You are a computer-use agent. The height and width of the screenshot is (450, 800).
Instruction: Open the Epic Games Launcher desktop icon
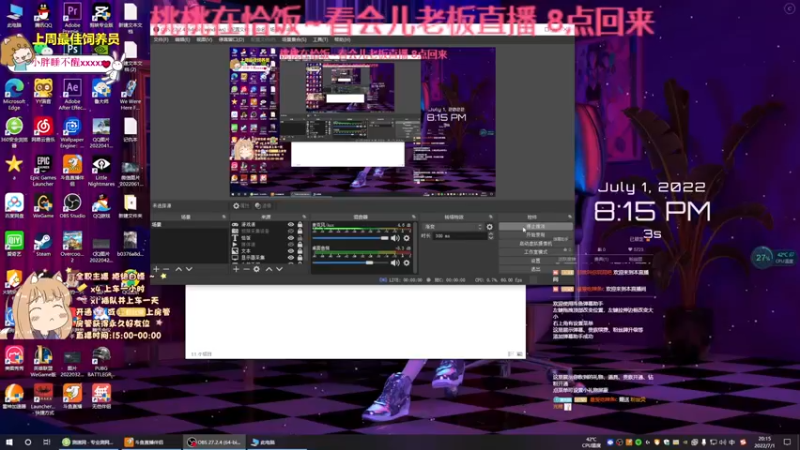(x=43, y=170)
